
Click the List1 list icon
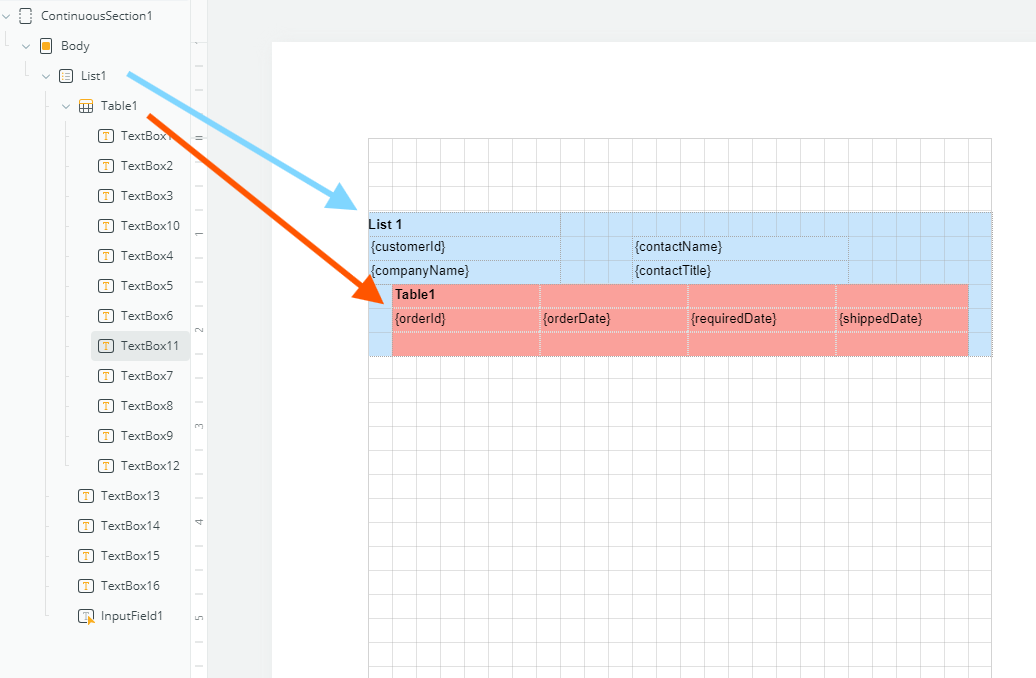pos(66,75)
